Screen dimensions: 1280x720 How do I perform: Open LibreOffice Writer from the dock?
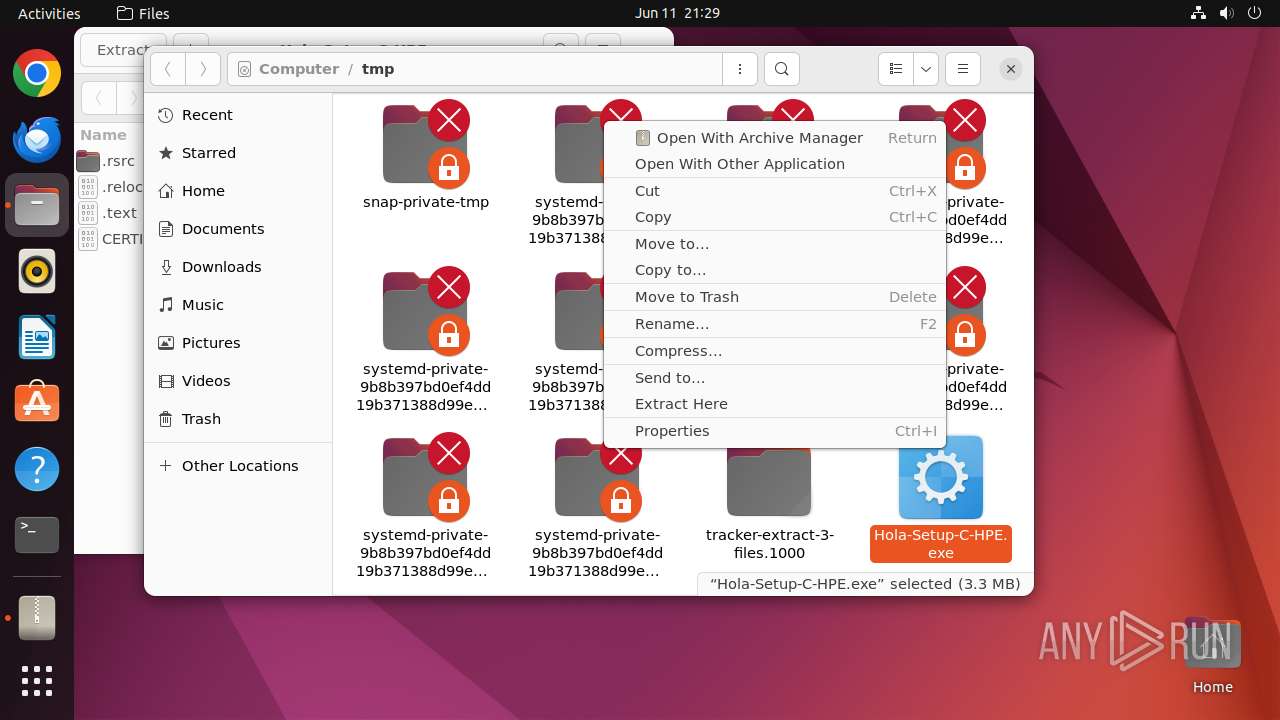click(x=37, y=337)
